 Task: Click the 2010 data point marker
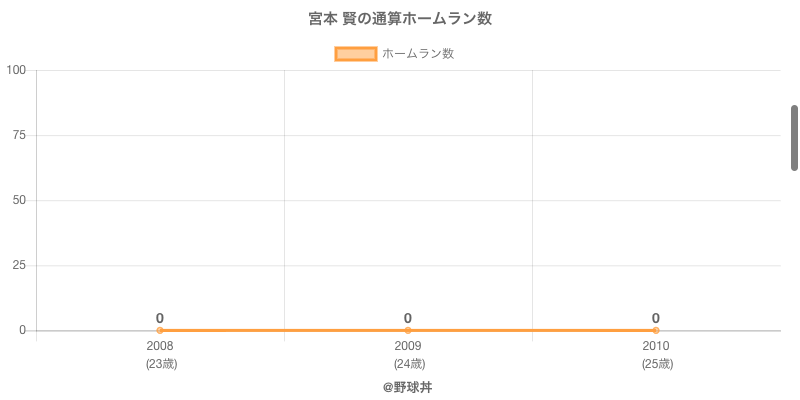(x=656, y=330)
